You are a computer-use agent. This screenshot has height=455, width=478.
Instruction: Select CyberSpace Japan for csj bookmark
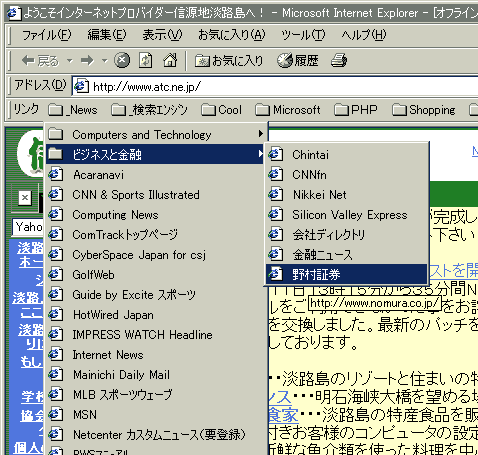coord(156,255)
